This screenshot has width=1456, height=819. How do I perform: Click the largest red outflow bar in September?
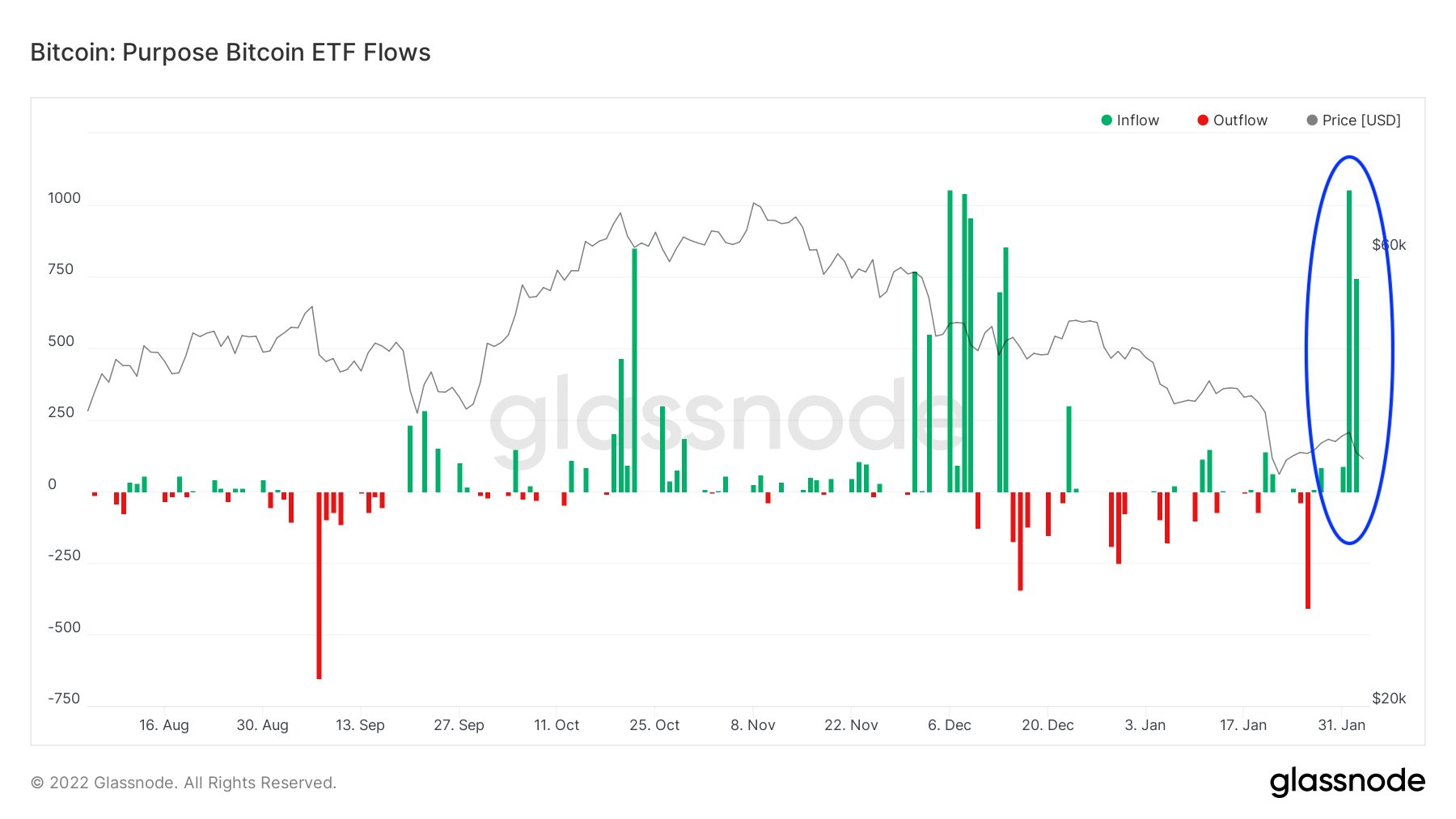tap(319, 585)
